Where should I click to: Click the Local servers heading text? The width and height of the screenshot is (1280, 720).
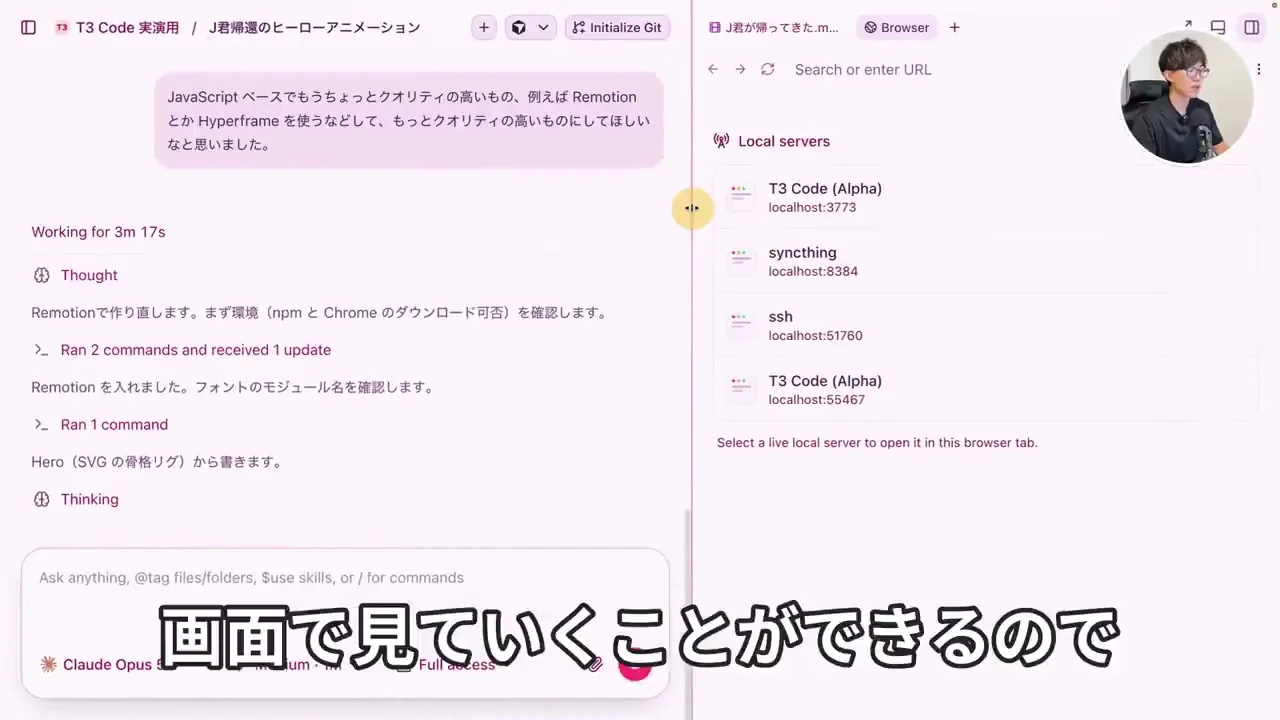(784, 141)
